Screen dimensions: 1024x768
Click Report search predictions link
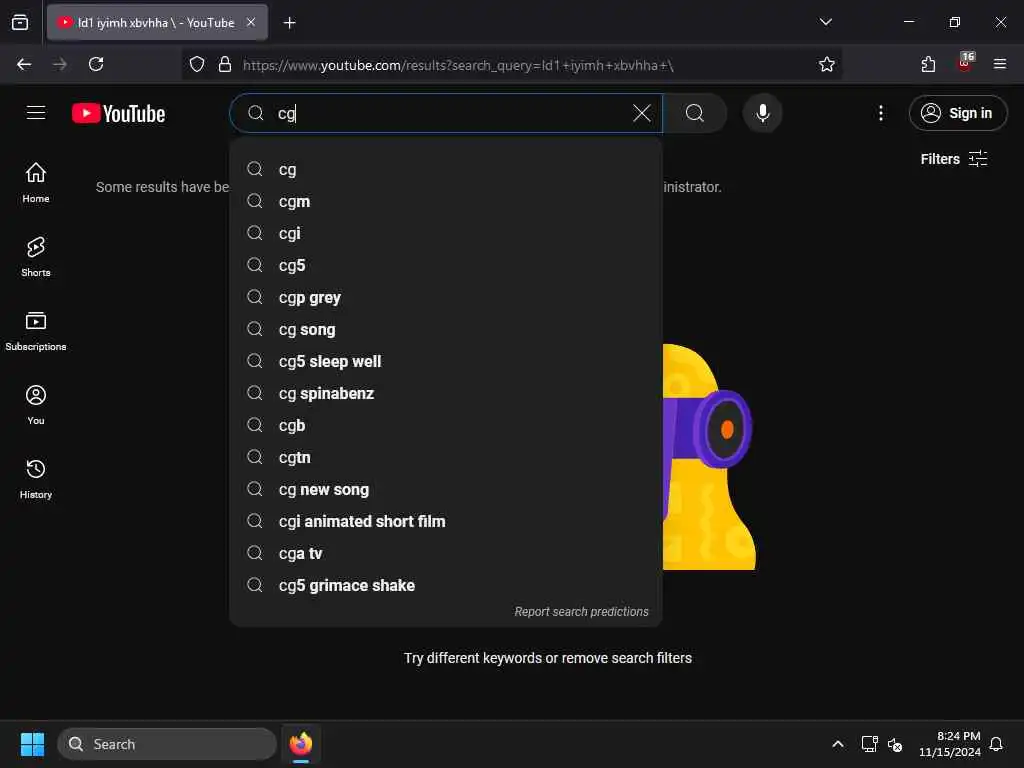pos(581,612)
